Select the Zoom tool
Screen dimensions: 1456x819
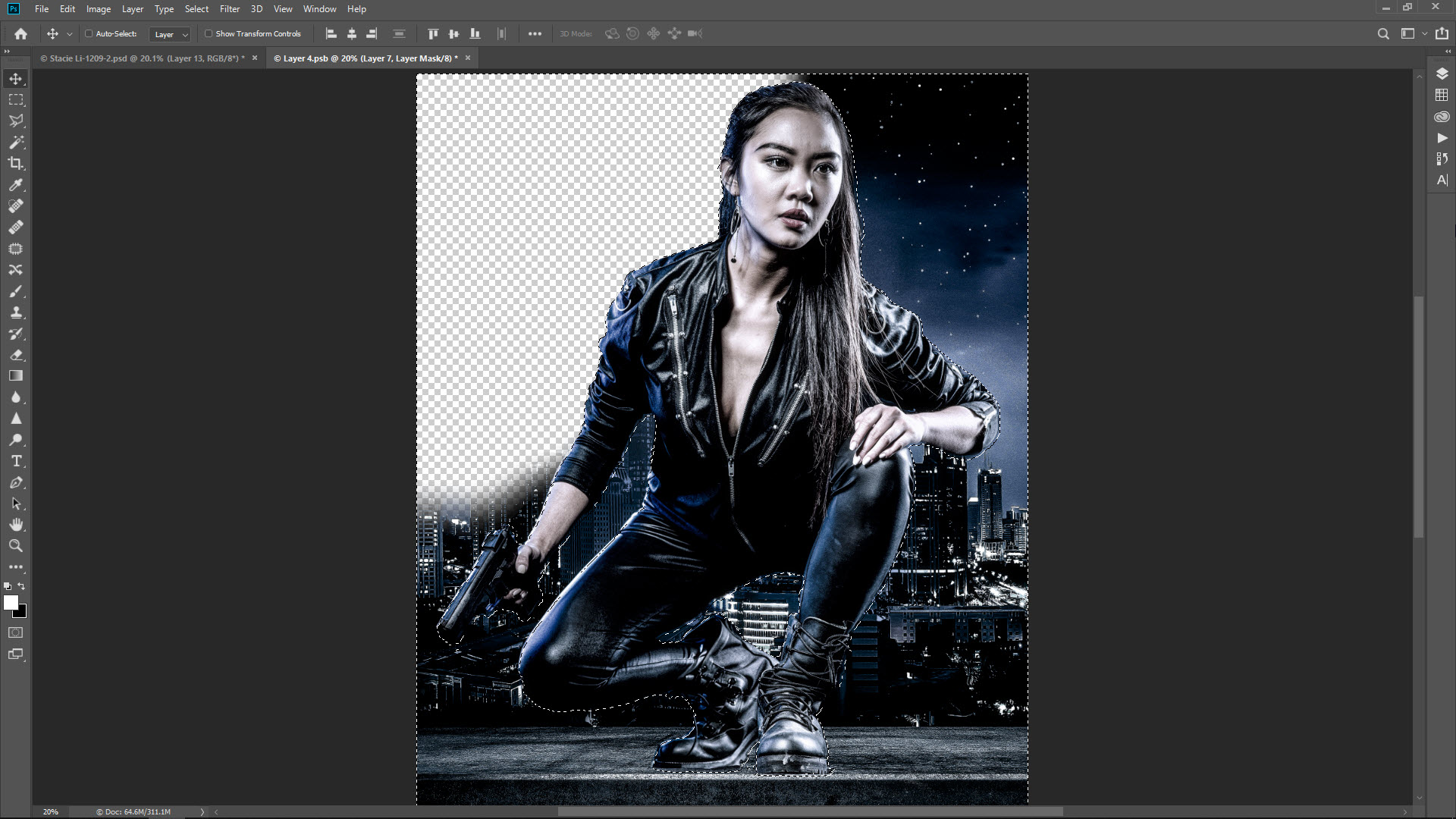(16, 546)
